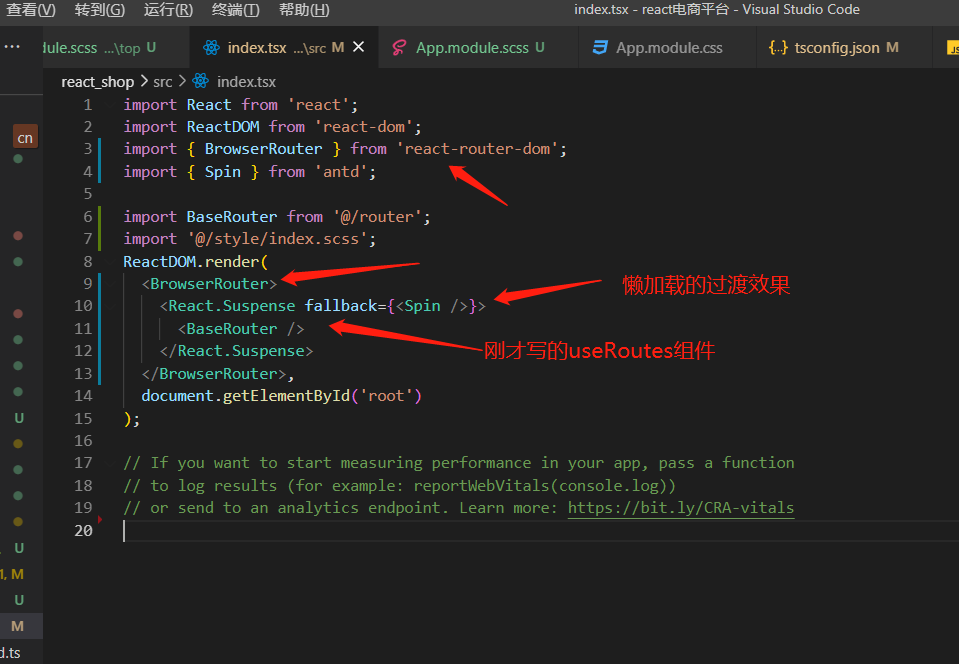Open the 终端(T) menu
This screenshot has width=959, height=664.
pyautogui.click(x=235, y=10)
